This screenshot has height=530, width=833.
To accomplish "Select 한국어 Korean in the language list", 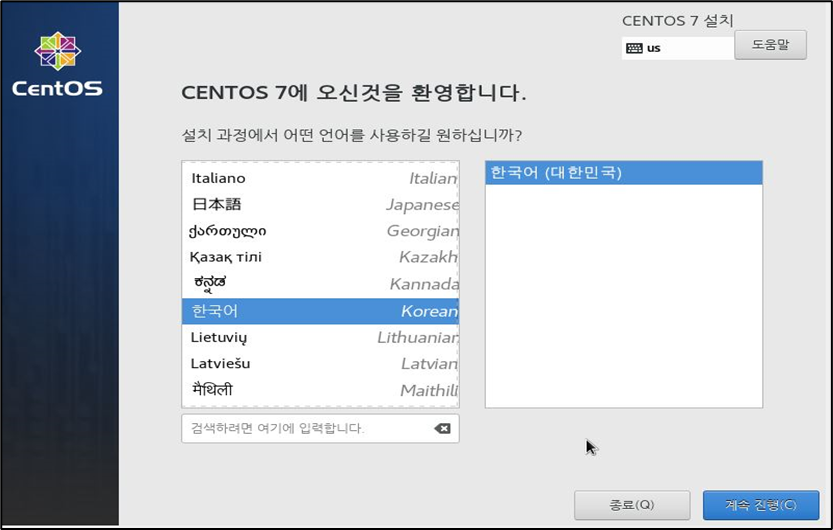I will [x=320, y=311].
